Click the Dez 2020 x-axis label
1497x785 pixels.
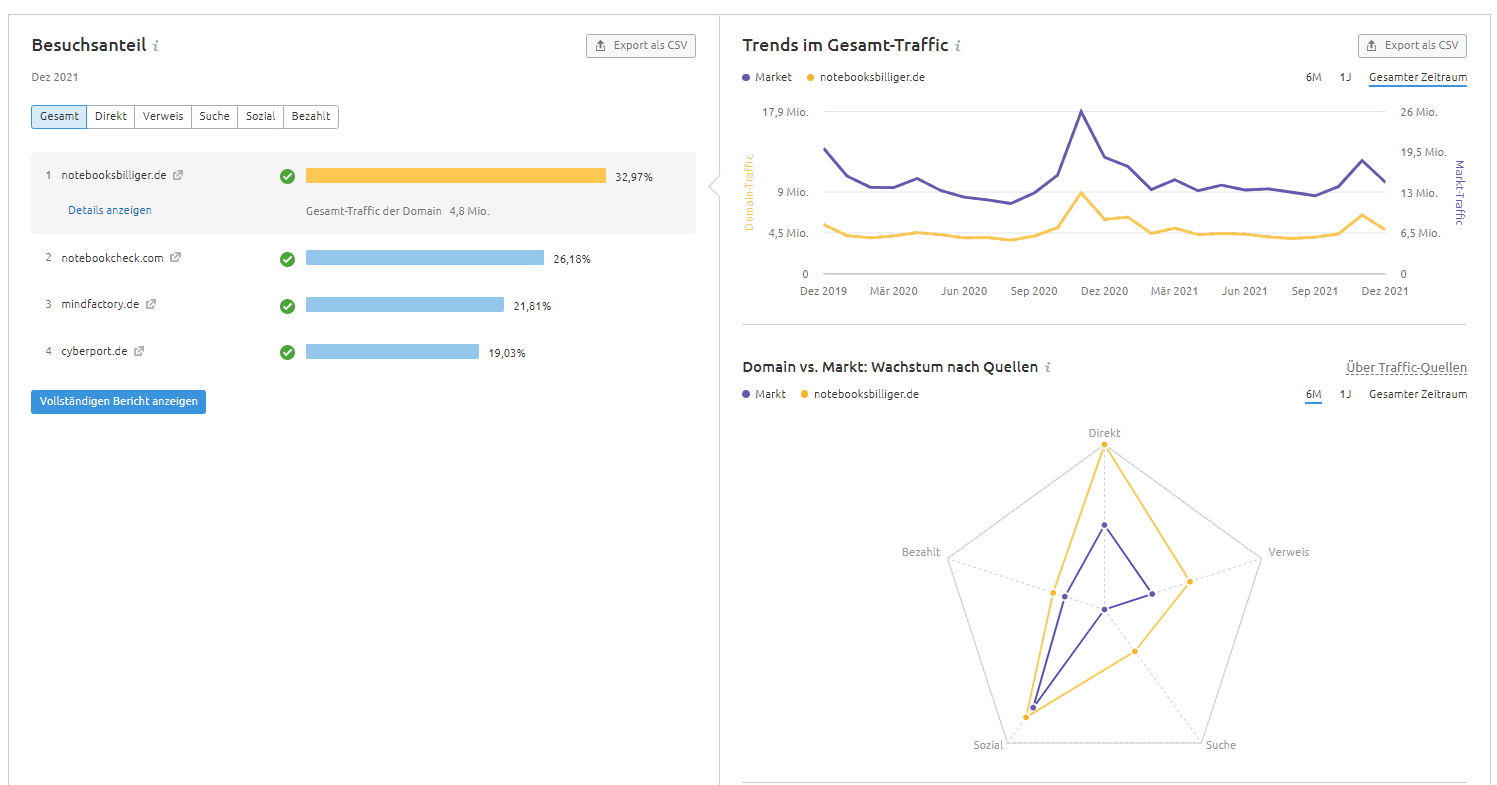coord(1104,291)
